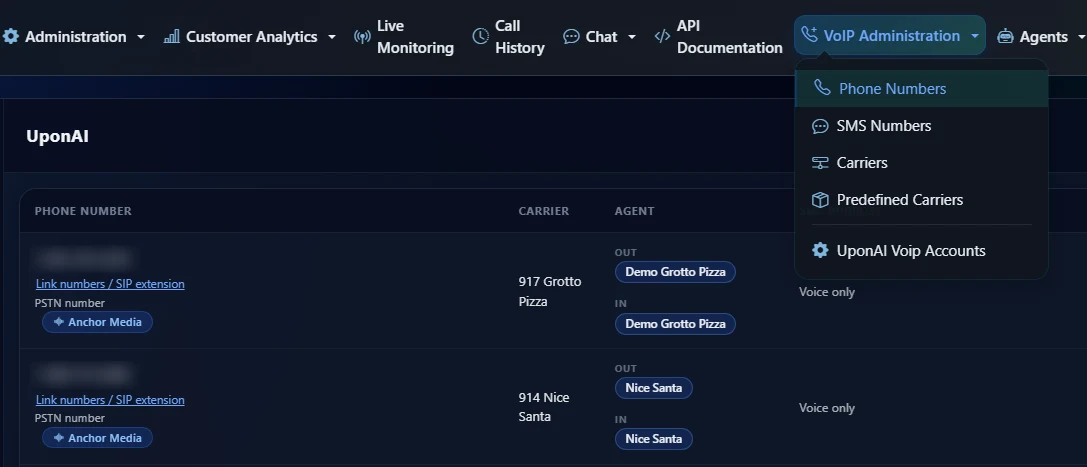This screenshot has height=467, width=1087.
Task: Click the UponAI Voip Accounts gear icon
Action: [x=820, y=250]
